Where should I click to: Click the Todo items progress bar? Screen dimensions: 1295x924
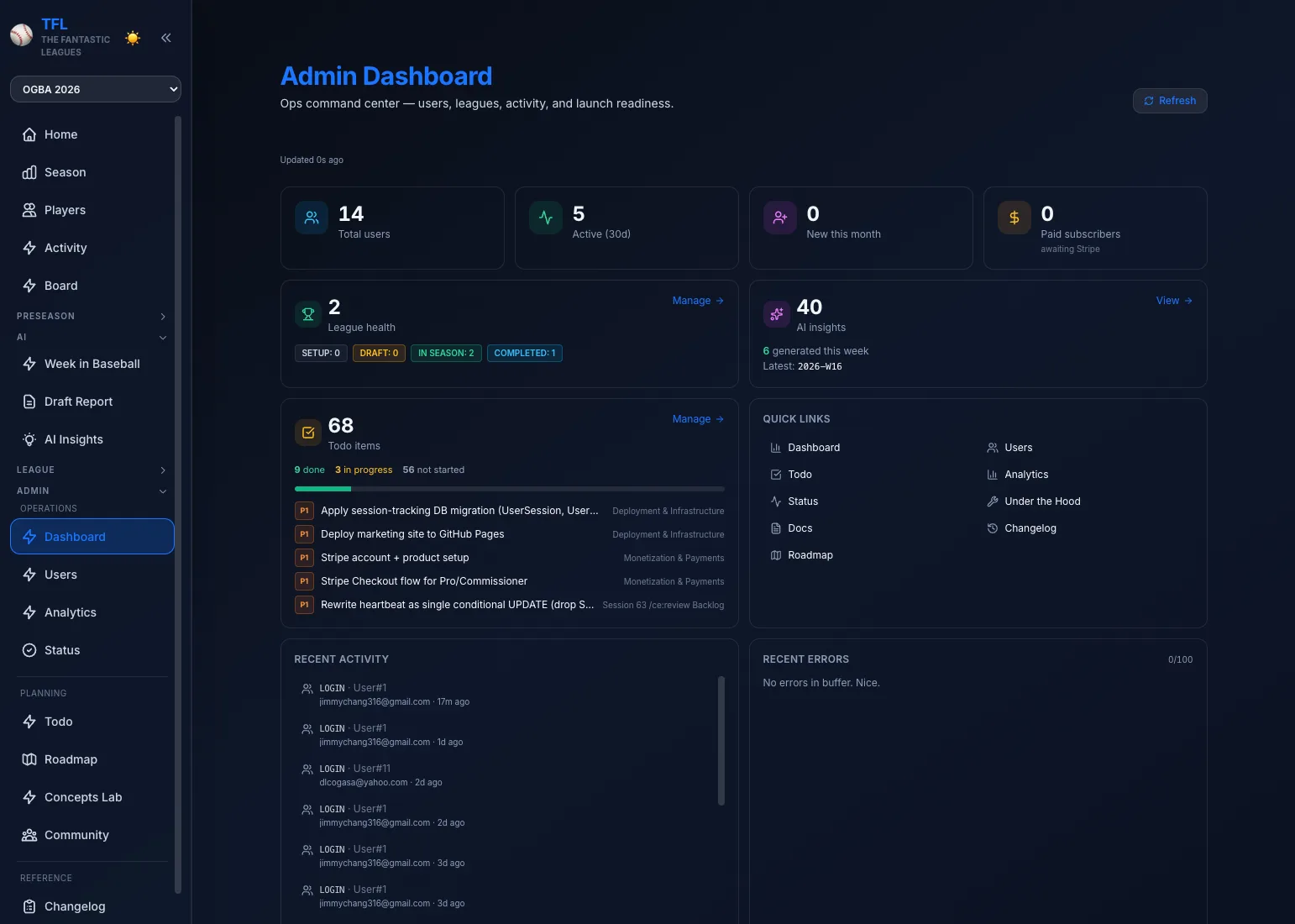(508, 489)
